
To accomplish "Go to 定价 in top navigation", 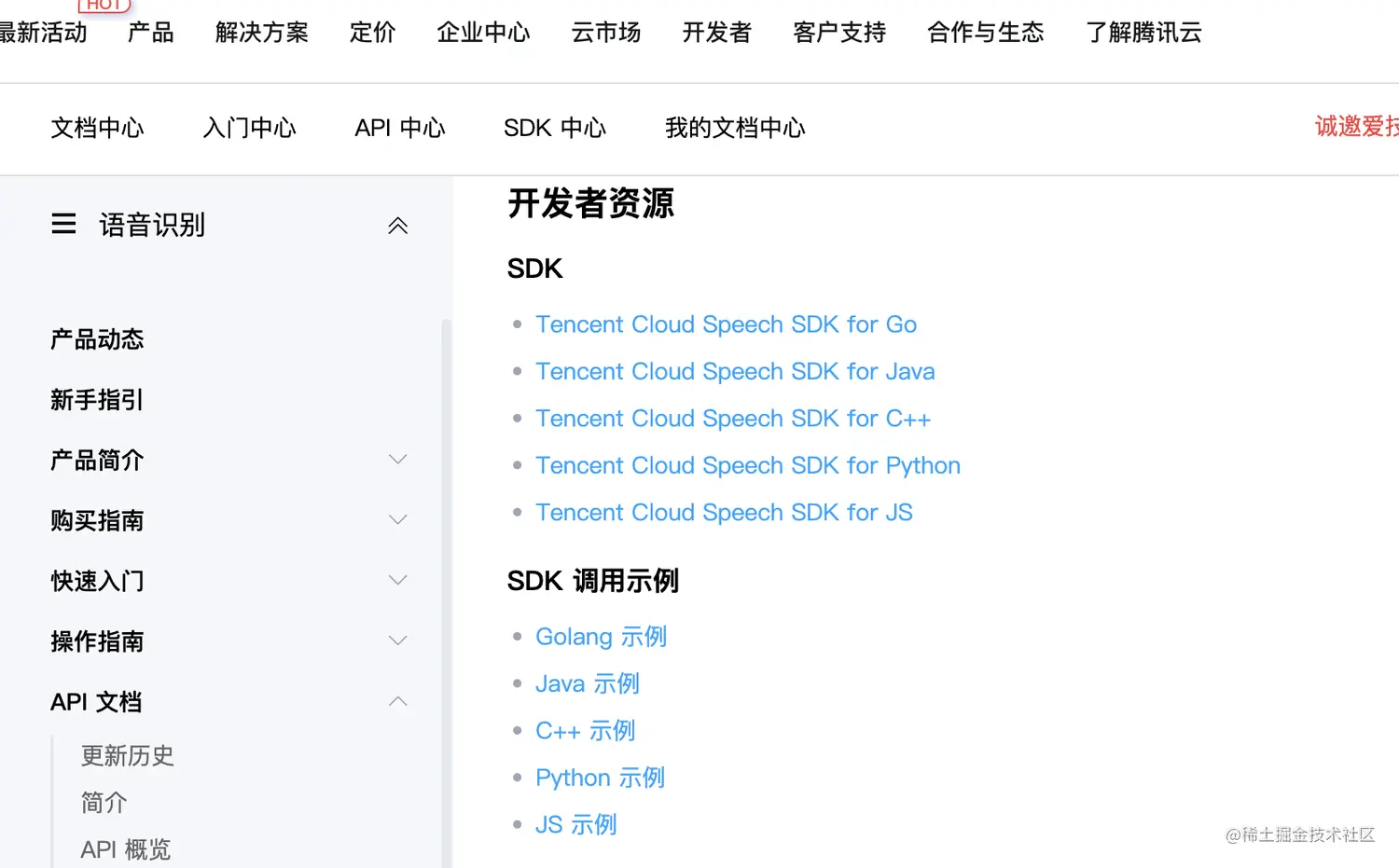I will pyautogui.click(x=373, y=33).
